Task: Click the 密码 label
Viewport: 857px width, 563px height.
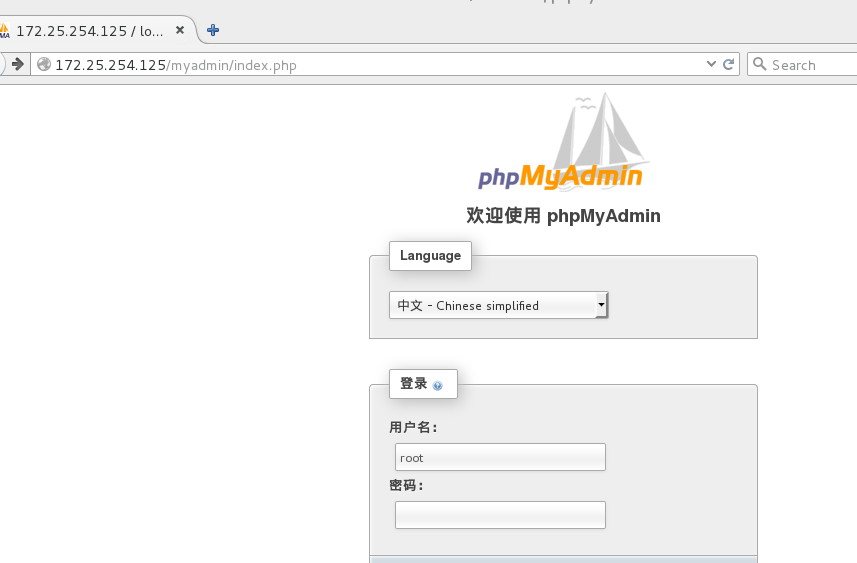Action: coord(406,485)
